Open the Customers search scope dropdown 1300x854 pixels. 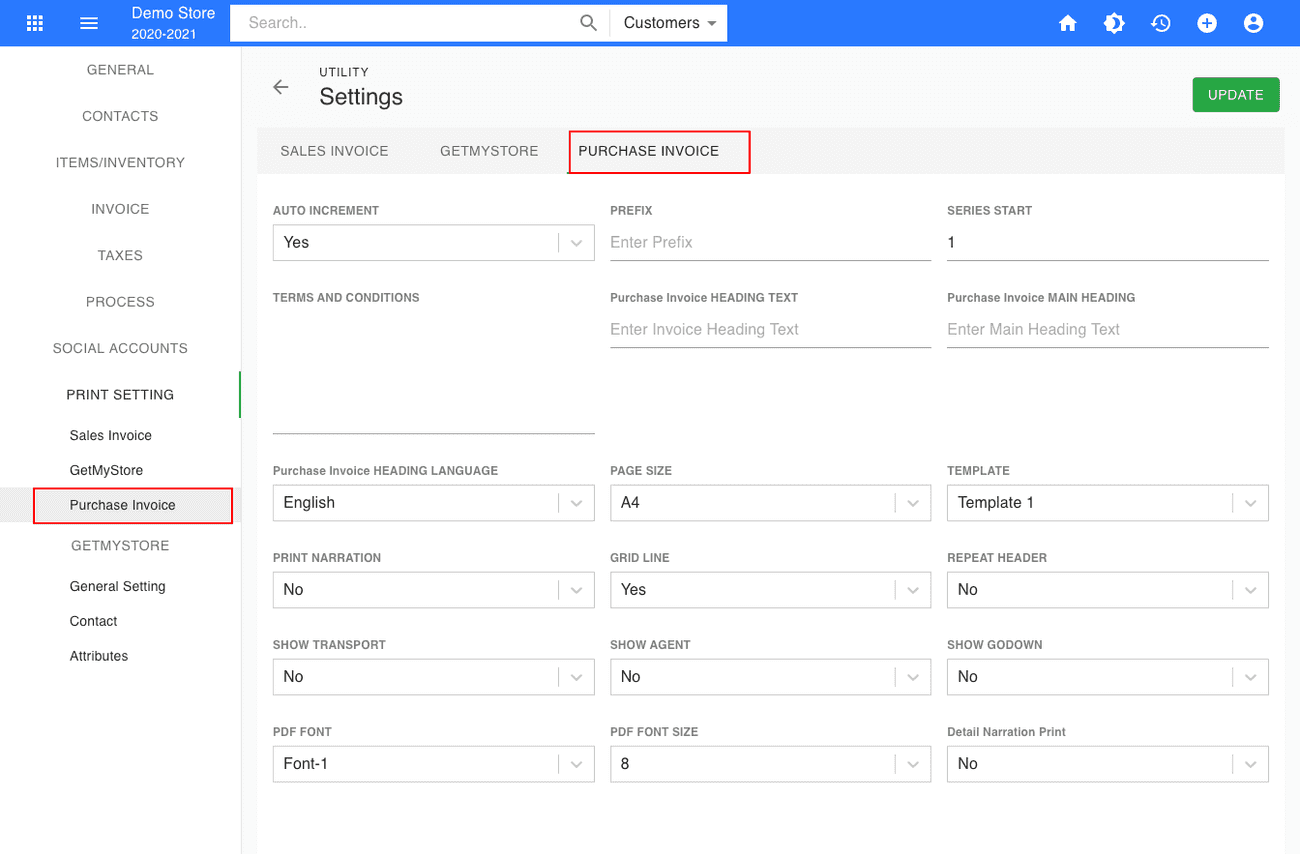[668, 22]
